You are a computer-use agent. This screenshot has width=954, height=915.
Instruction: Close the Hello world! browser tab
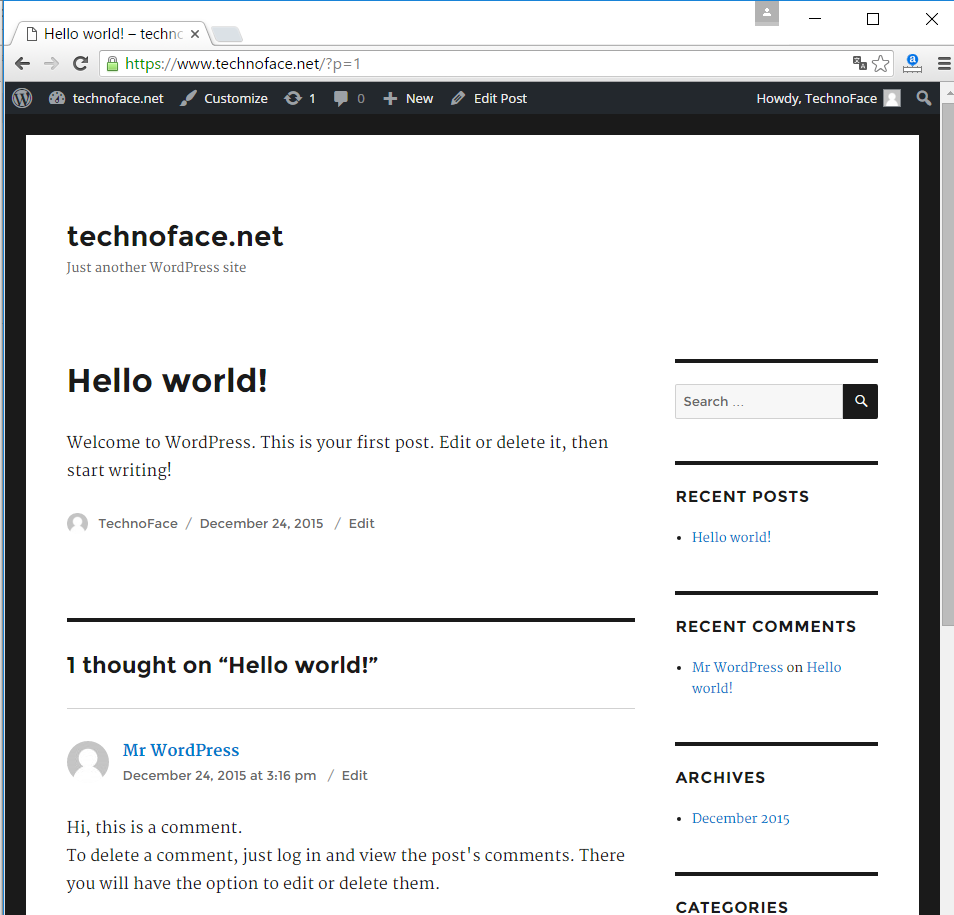click(195, 34)
